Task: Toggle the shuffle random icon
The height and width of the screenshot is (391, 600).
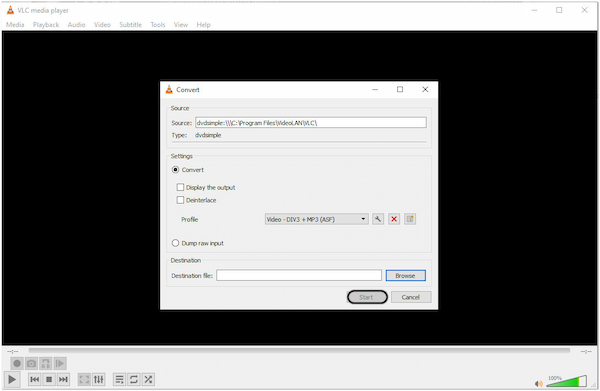Action: [x=148, y=379]
